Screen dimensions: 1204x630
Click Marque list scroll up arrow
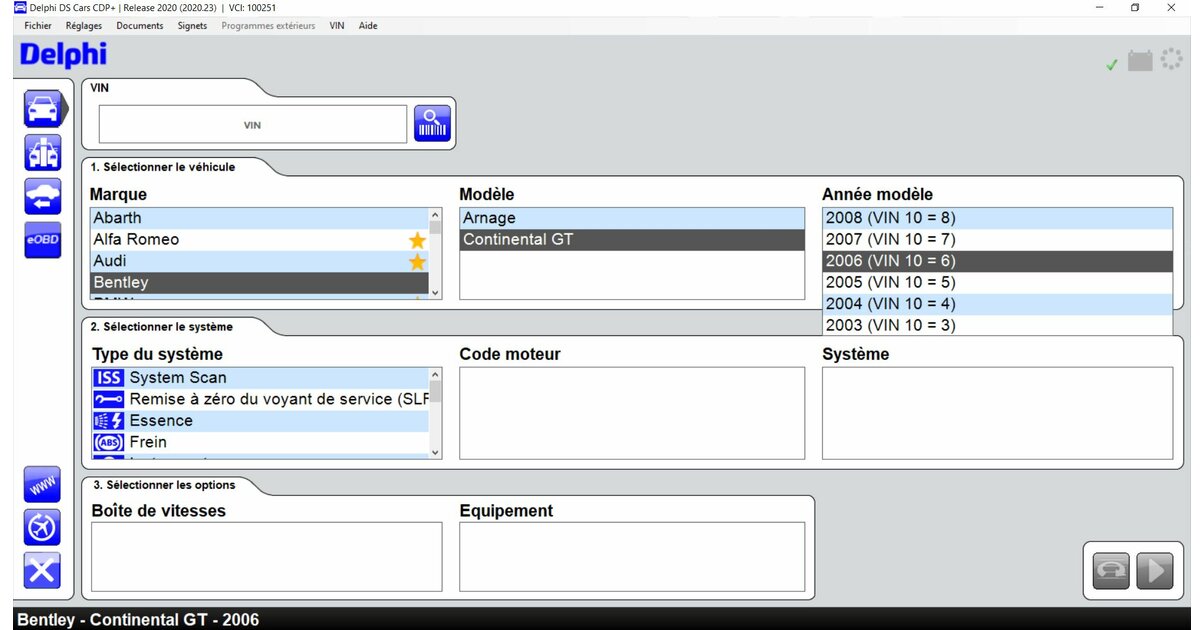click(x=435, y=214)
